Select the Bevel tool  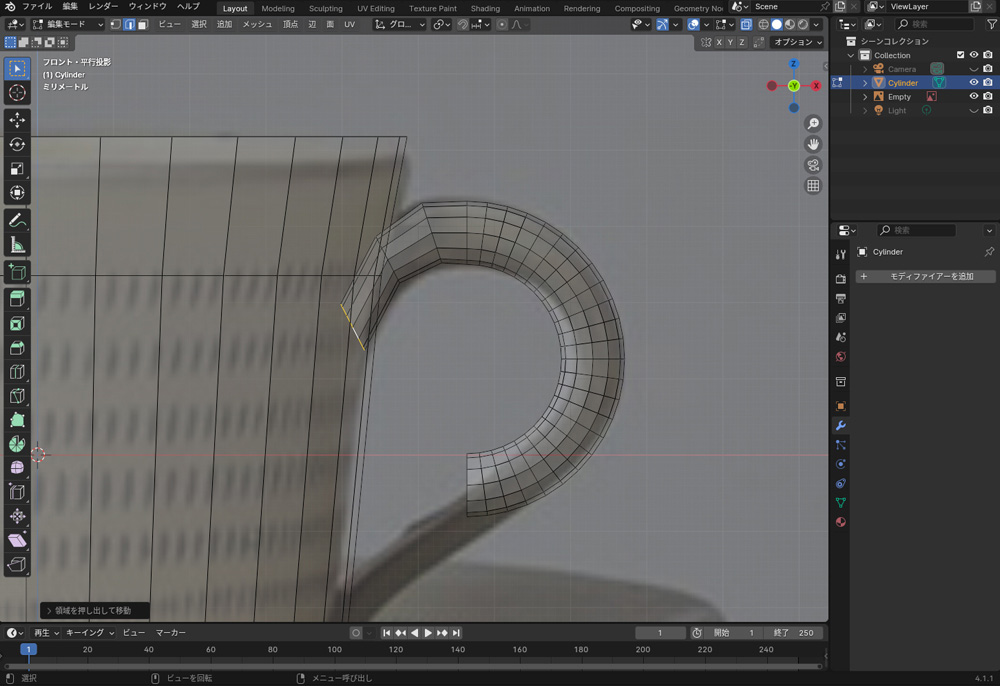[x=17, y=348]
